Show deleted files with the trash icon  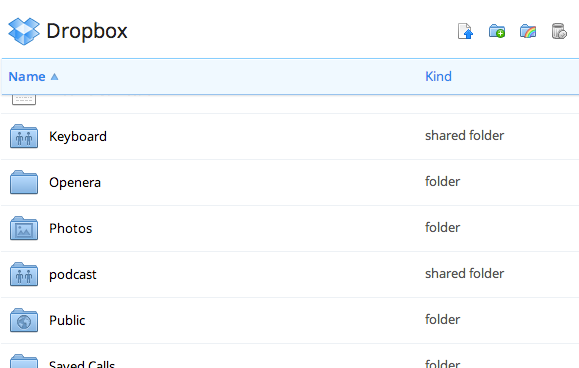click(x=559, y=31)
